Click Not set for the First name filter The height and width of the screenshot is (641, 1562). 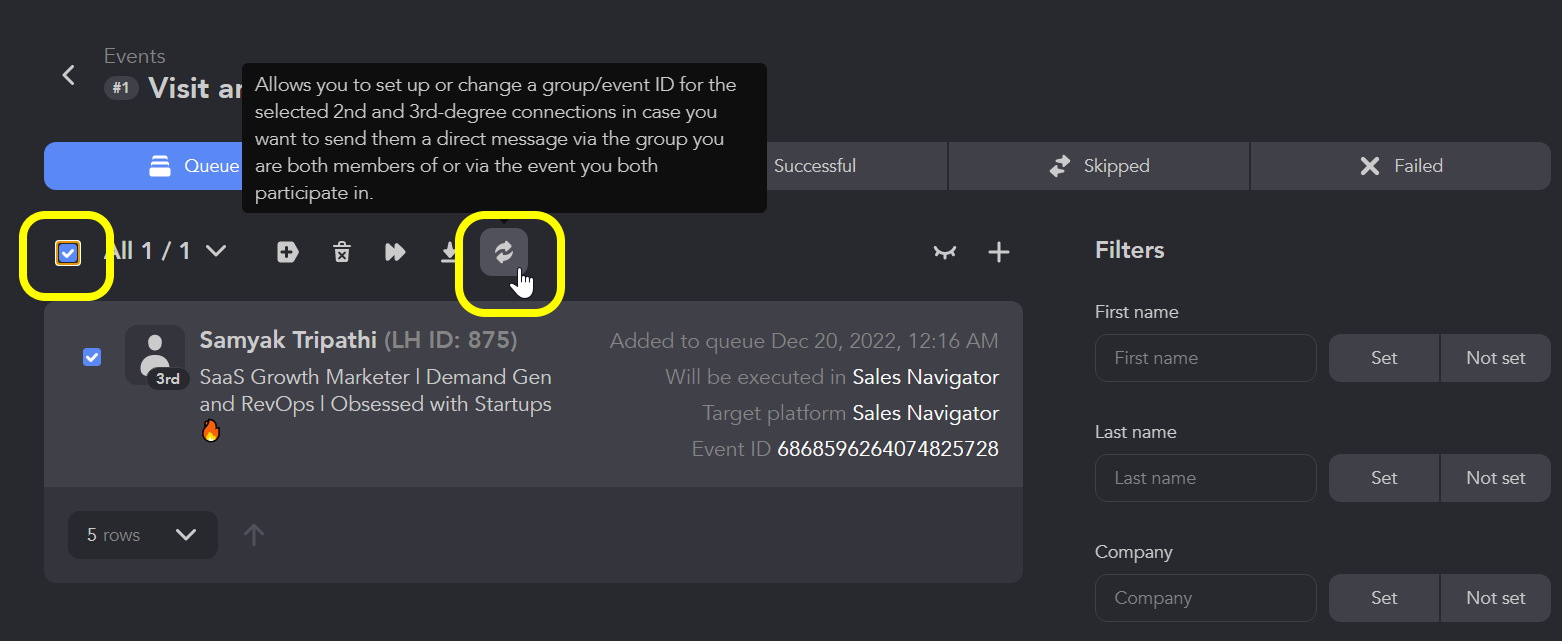click(x=1496, y=358)
